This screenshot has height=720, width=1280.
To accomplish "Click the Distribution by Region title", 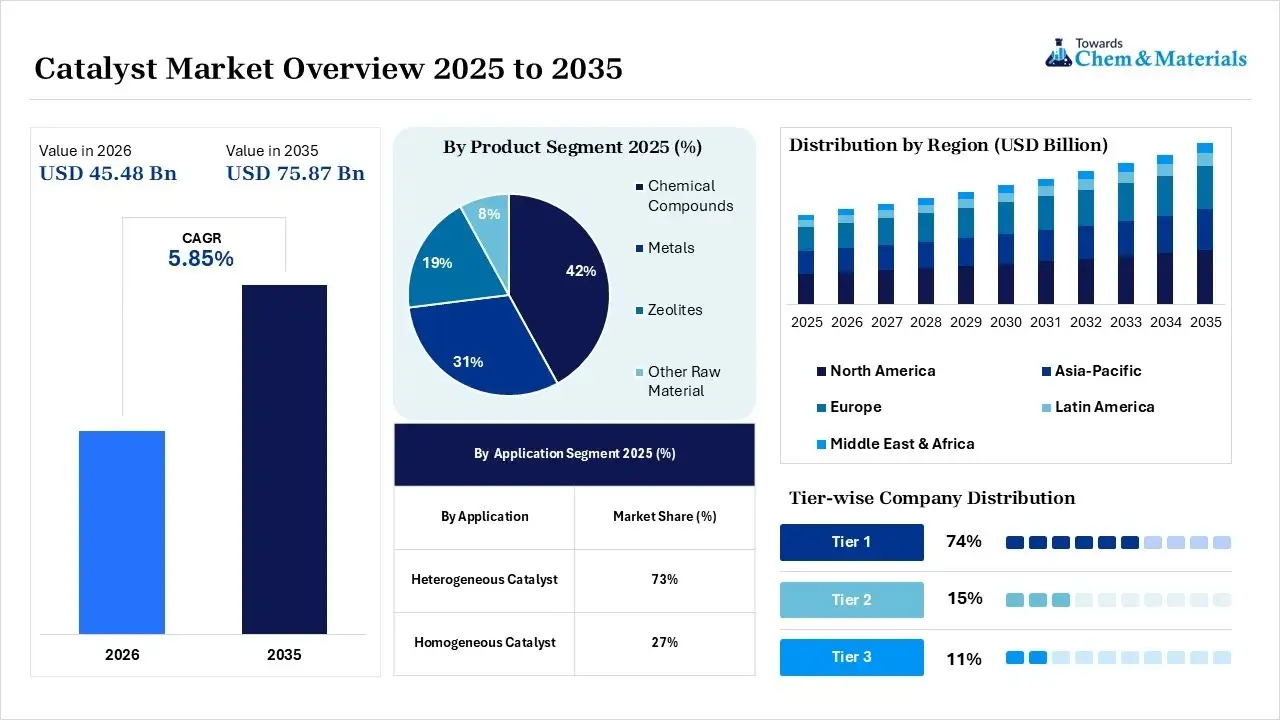I will pyautogui.click(x=949, y=146).
